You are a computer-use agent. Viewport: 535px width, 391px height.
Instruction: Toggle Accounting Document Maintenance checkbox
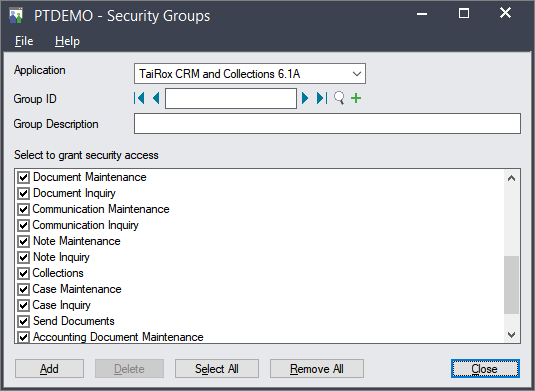pyautogui.click(x=24, y=337)
